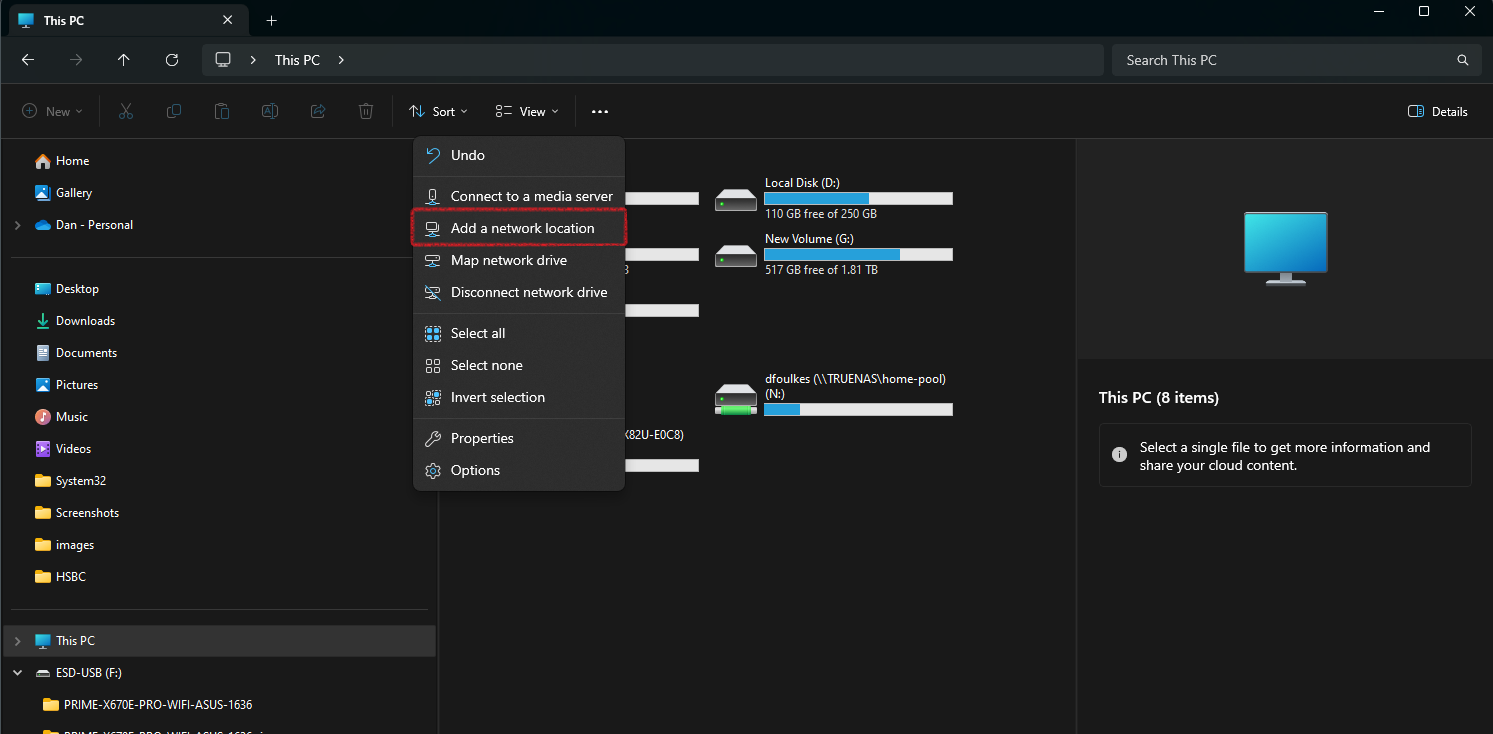
Task: Collapse the ESD-USB (F:) drive in the sidebar
Action: click(16, 672)
